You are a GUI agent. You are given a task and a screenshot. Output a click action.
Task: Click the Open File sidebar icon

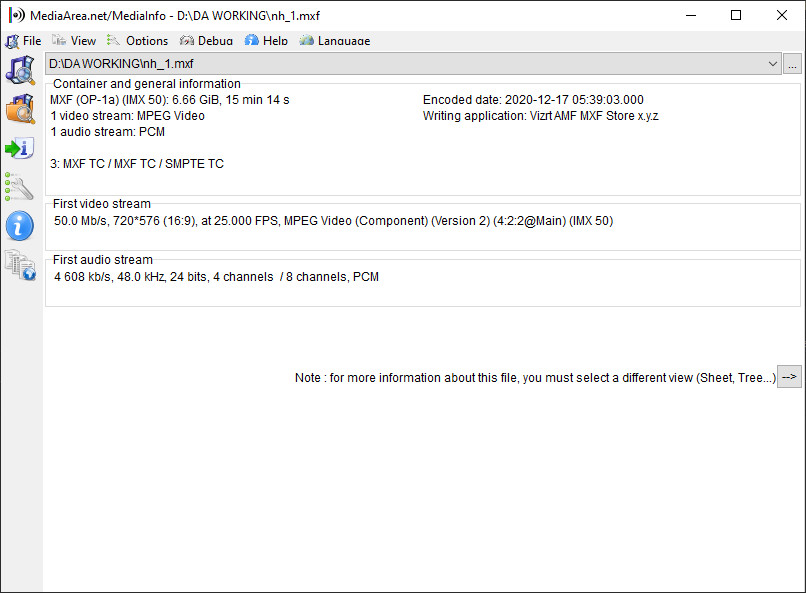click(21, 70)
